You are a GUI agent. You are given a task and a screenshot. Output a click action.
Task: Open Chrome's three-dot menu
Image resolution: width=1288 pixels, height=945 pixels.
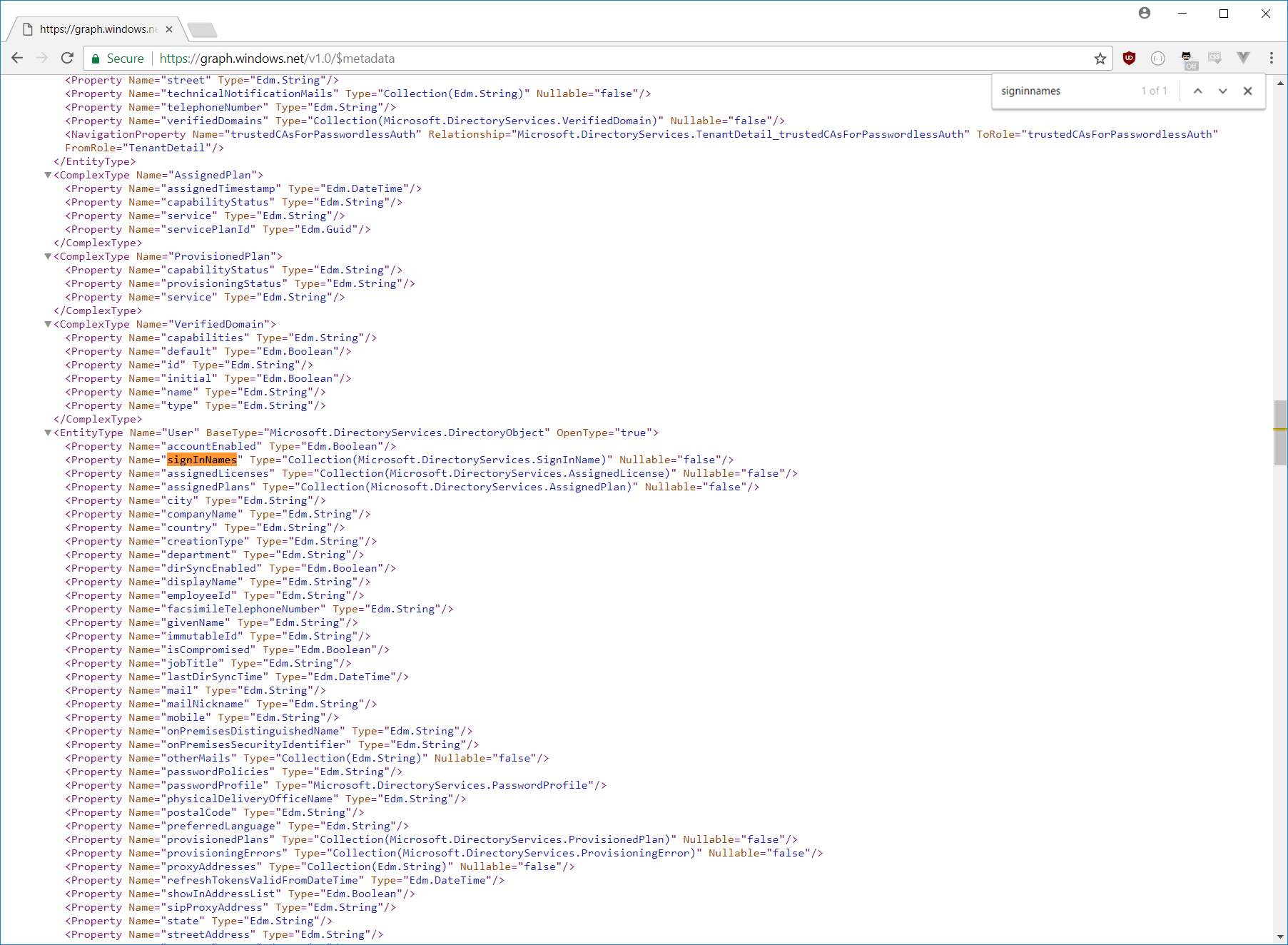(1271, 58)
